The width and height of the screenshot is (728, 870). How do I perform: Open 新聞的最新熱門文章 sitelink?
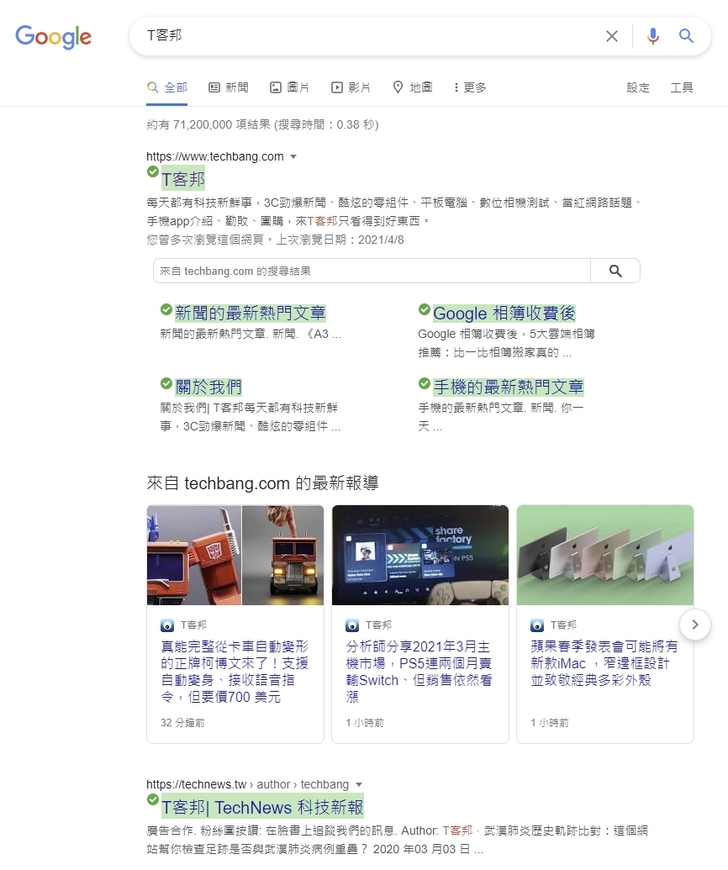tap(250, 313)
